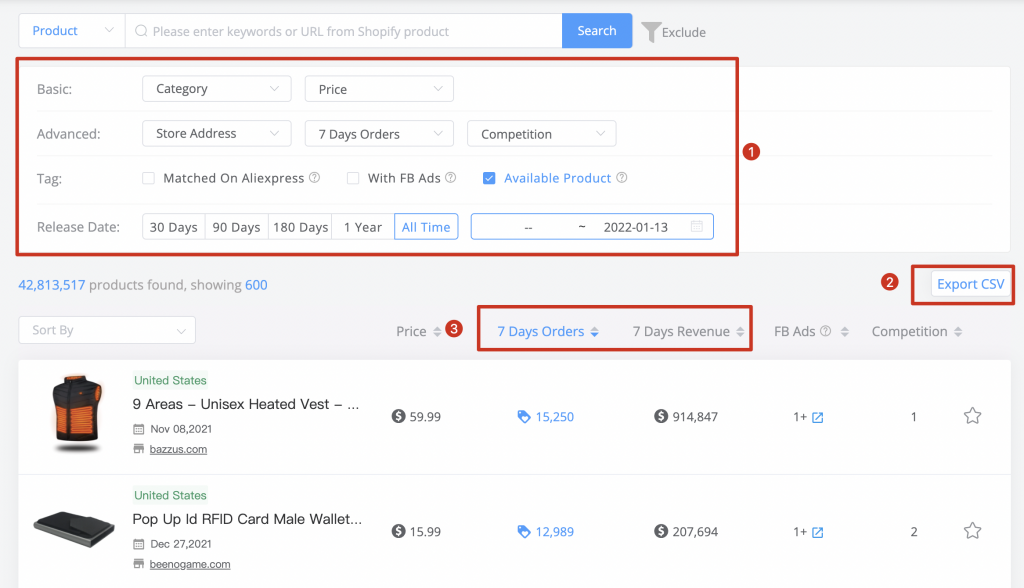
Task: Open FB Ads link for Heated Vest
Action: [x=818, y=417]
